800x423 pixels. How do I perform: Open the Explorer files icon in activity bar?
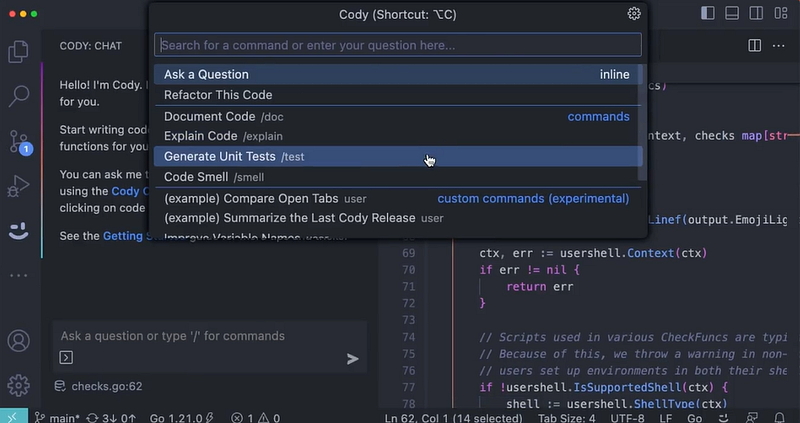coord(18,52)
